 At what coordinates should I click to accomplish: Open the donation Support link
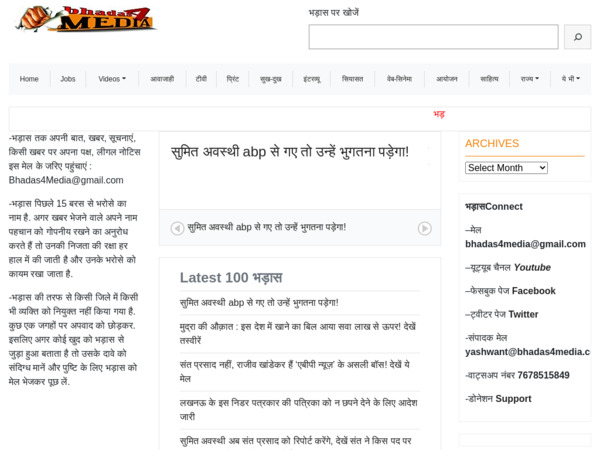pyautogui.click(x=514, y=399)
